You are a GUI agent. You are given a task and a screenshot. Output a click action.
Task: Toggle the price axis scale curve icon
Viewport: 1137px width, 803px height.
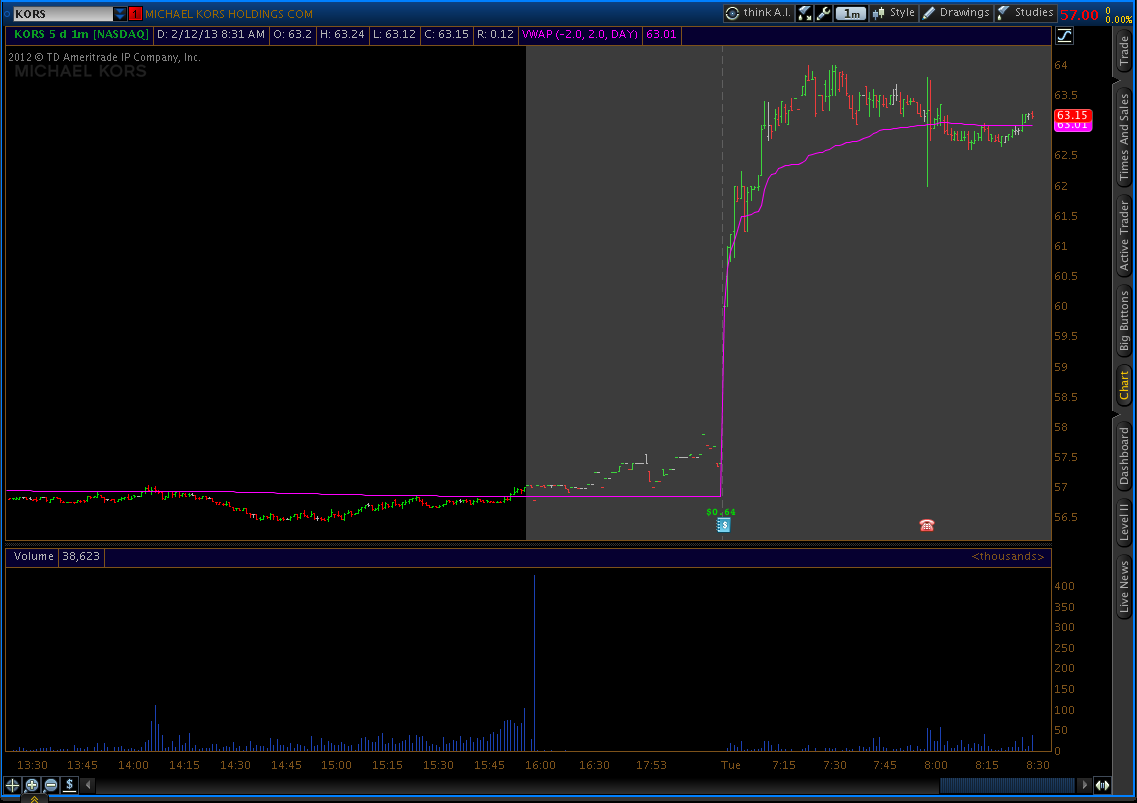(1064, 36)
